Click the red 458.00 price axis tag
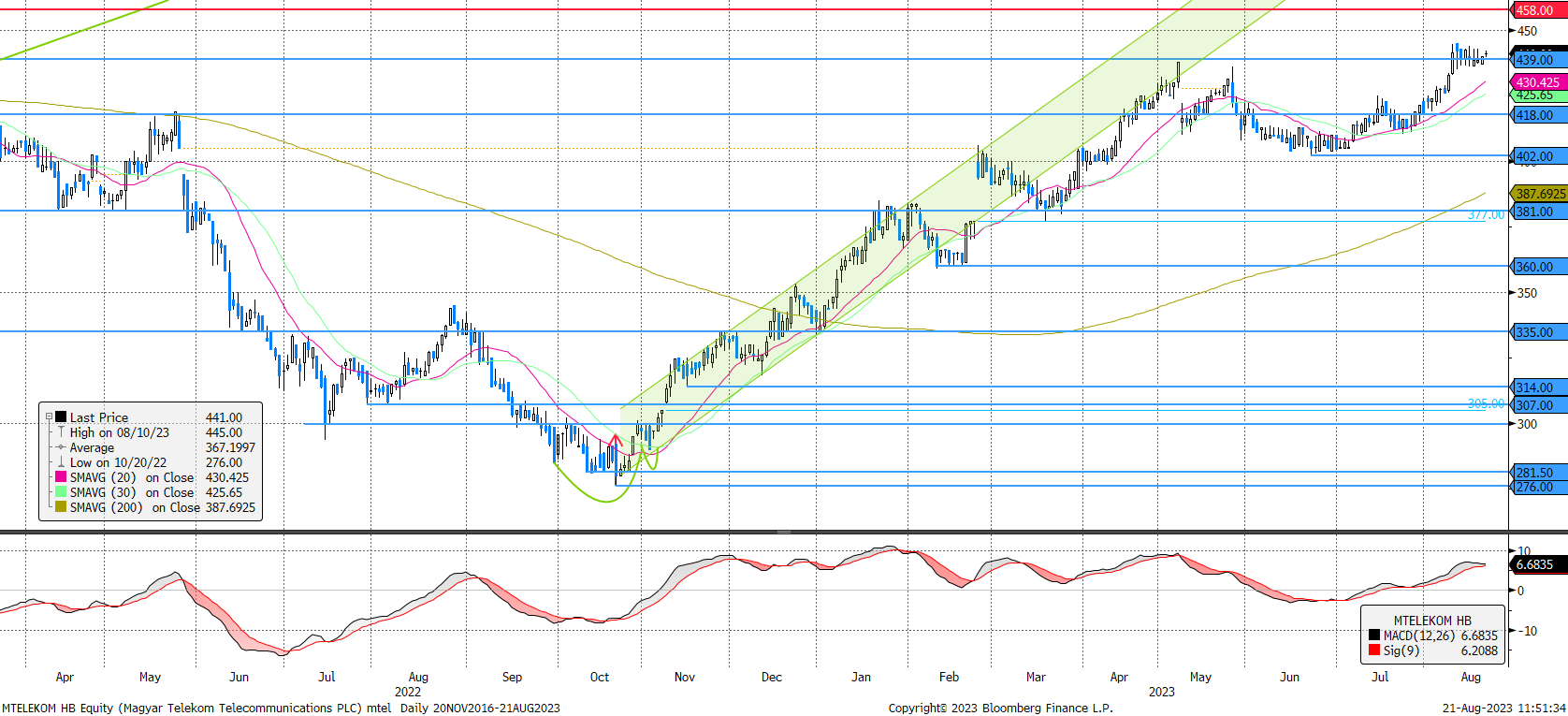This screenshot has width=1568, height=716. pyautogui.click(x=1538, y=10)
